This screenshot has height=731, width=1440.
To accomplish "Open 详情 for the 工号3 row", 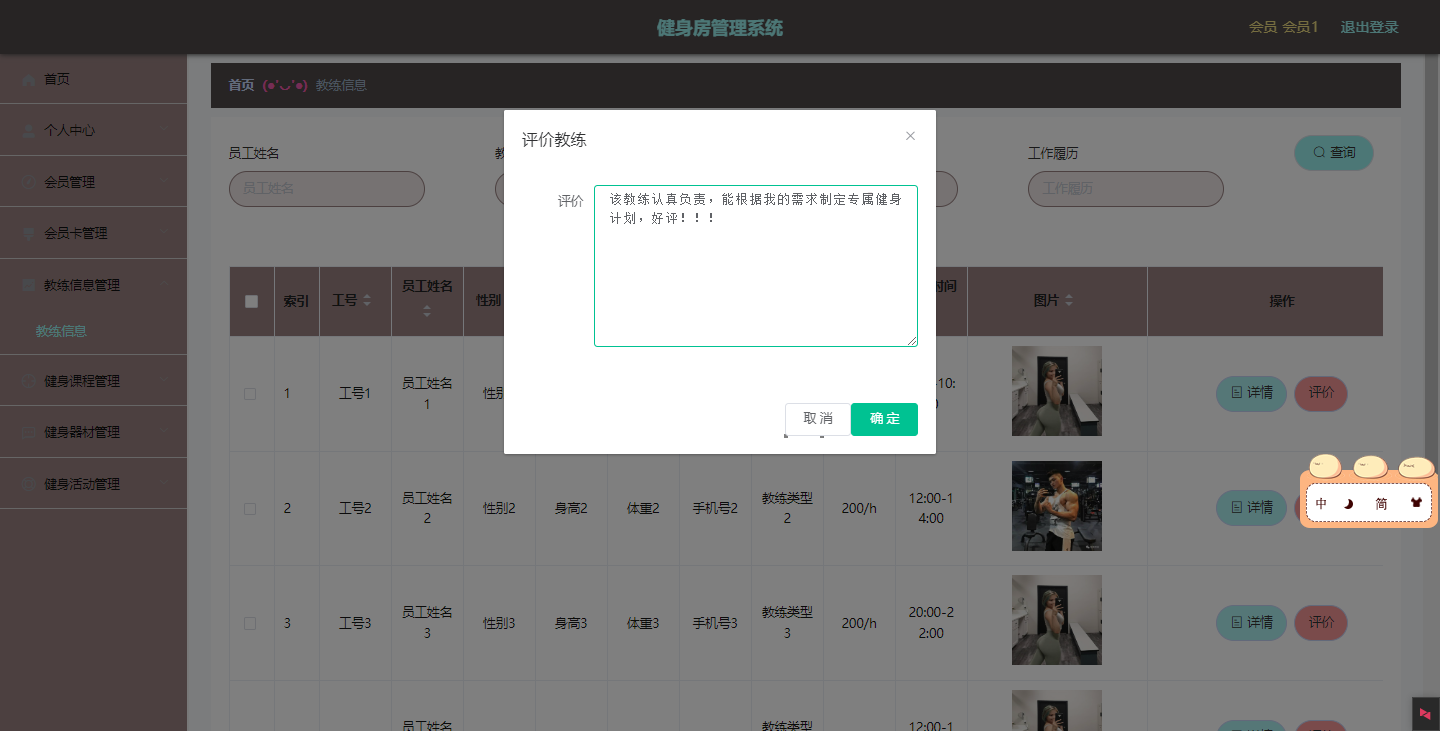I will point(1252,622).
